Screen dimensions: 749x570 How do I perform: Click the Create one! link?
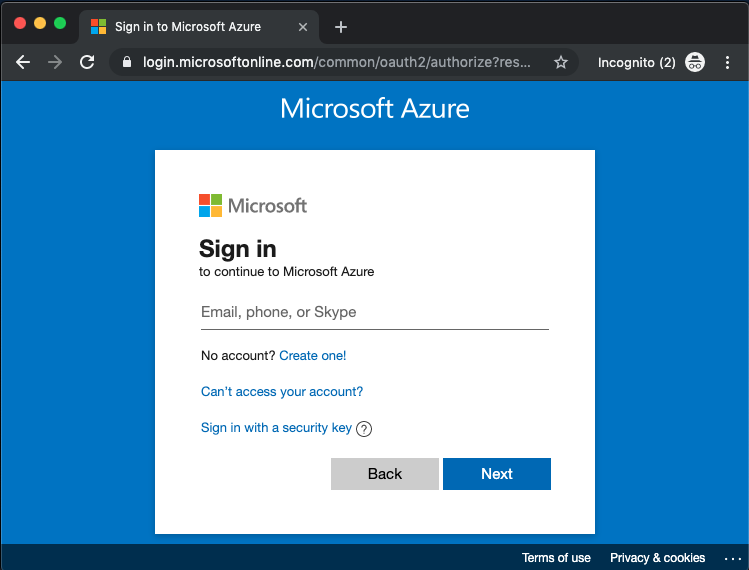pyautogui.click(x=312, y=355)
